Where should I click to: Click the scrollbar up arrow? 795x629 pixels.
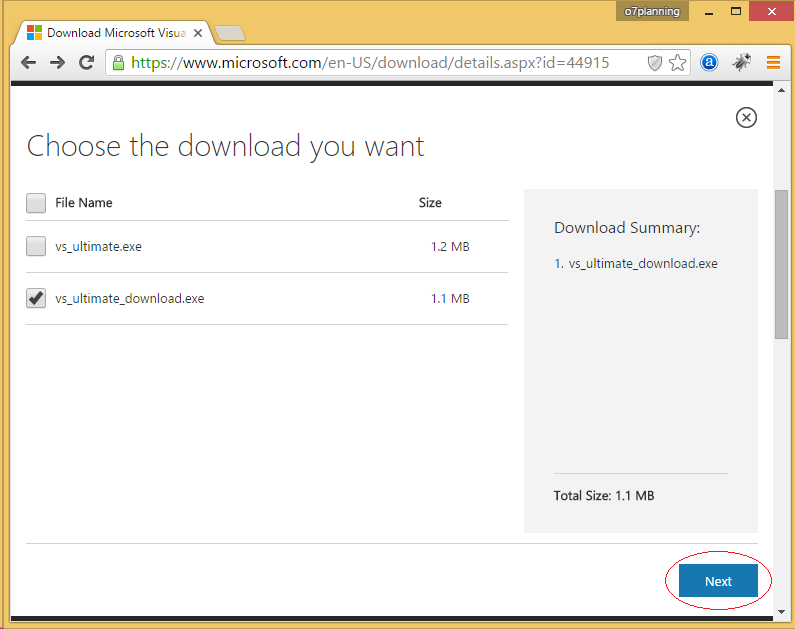[781, 90]
